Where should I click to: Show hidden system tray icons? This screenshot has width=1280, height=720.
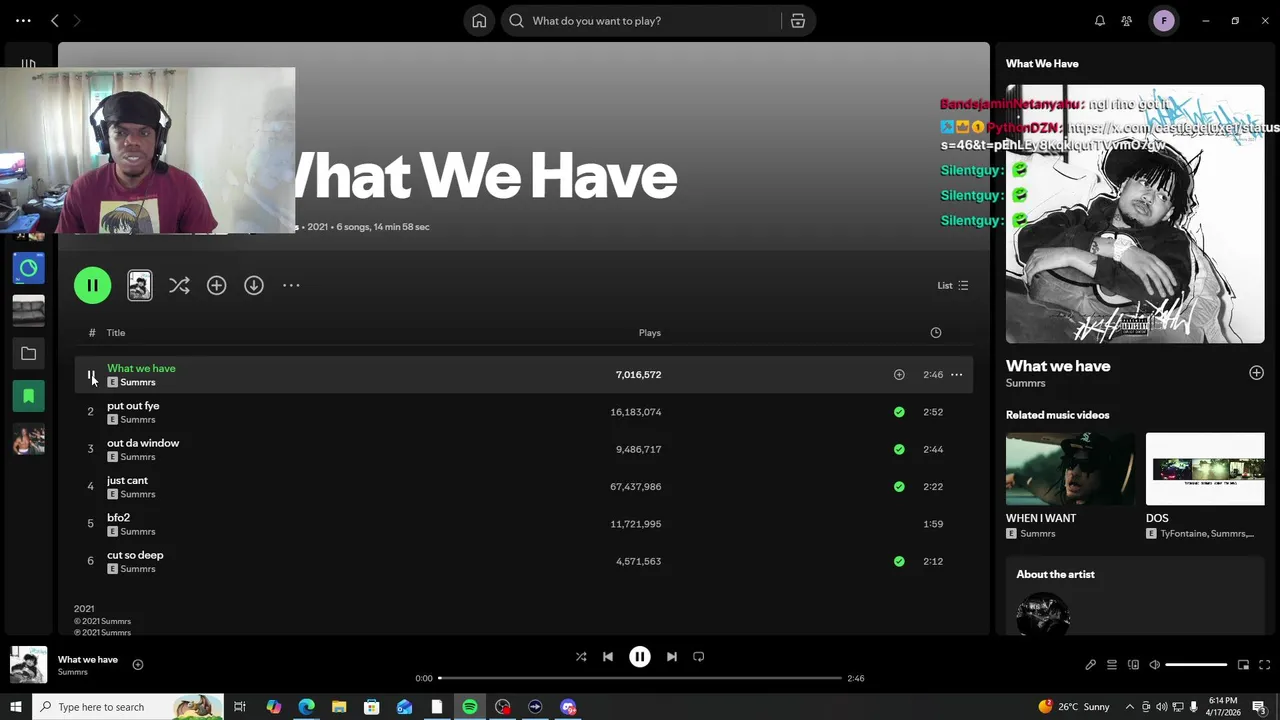click(x=1130, y=707)
